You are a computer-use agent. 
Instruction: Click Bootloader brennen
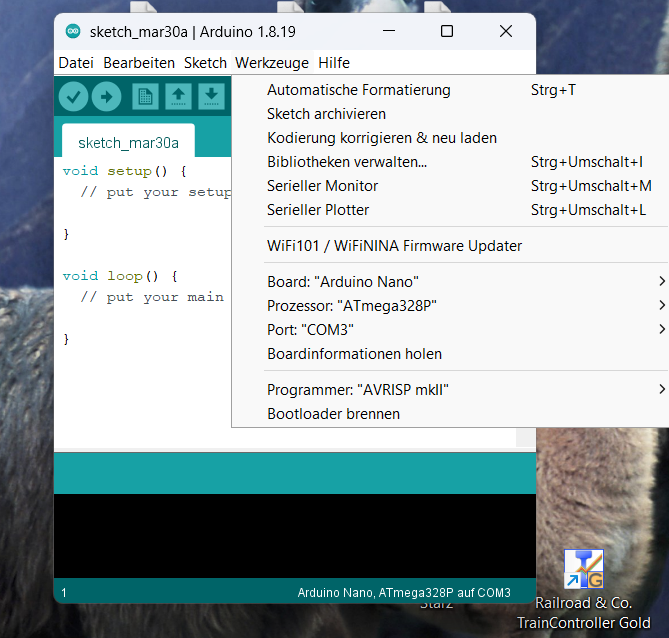tap(333, 414)
